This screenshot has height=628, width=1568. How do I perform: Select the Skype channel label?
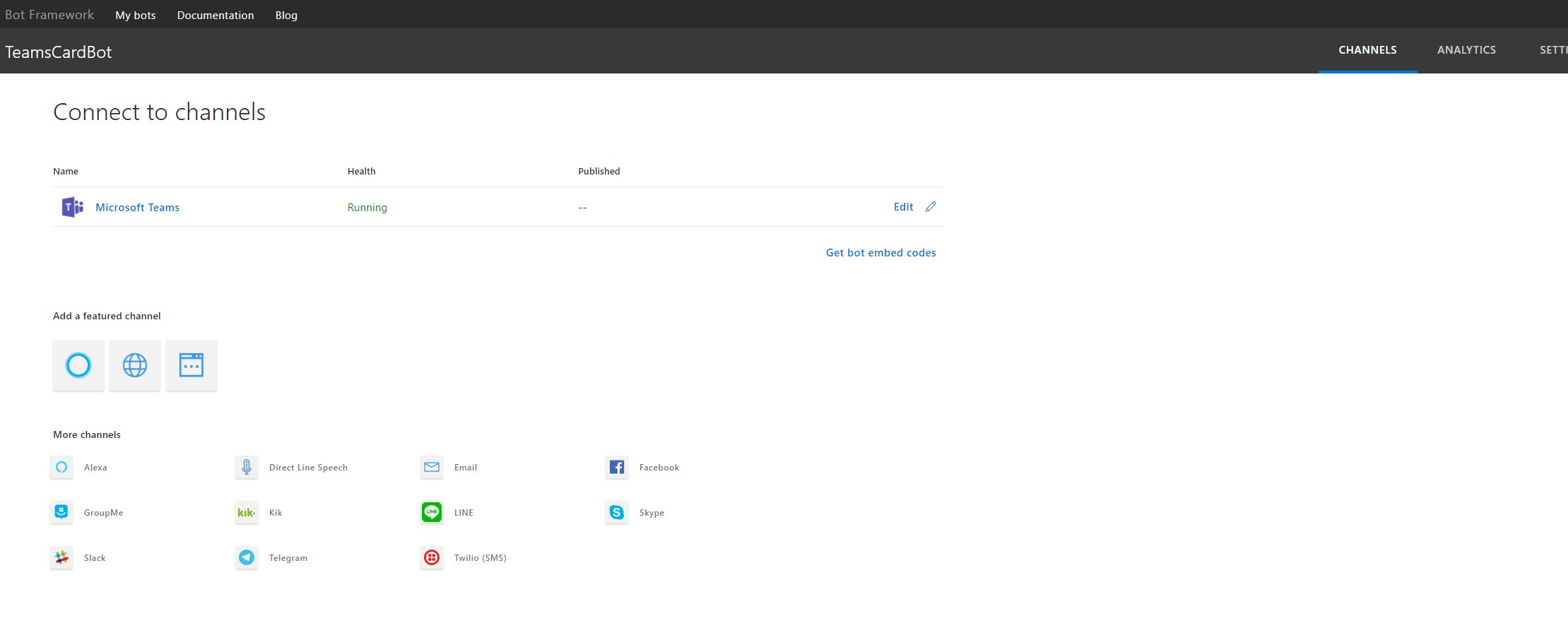tap(652, 512)
